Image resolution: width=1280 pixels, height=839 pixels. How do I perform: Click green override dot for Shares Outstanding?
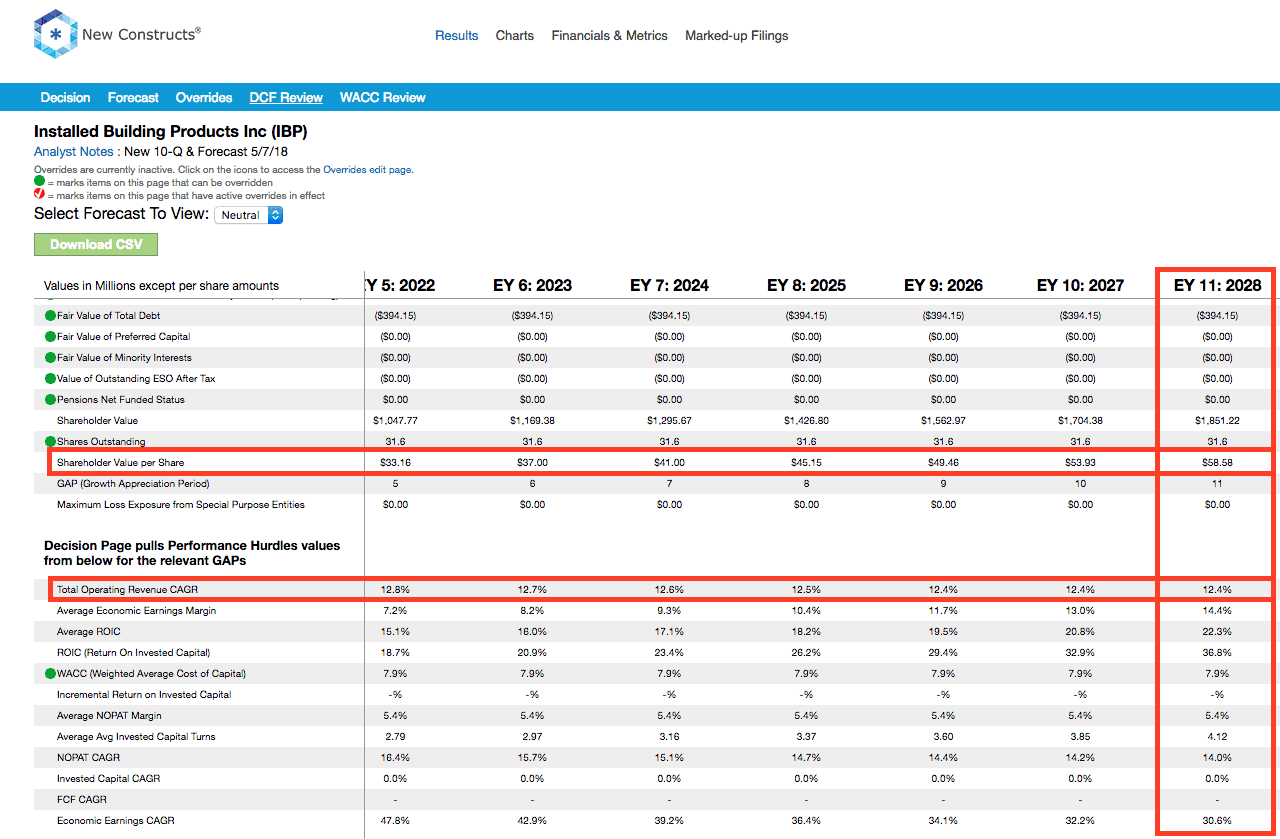pyautogui.click(x=50, y=441)
